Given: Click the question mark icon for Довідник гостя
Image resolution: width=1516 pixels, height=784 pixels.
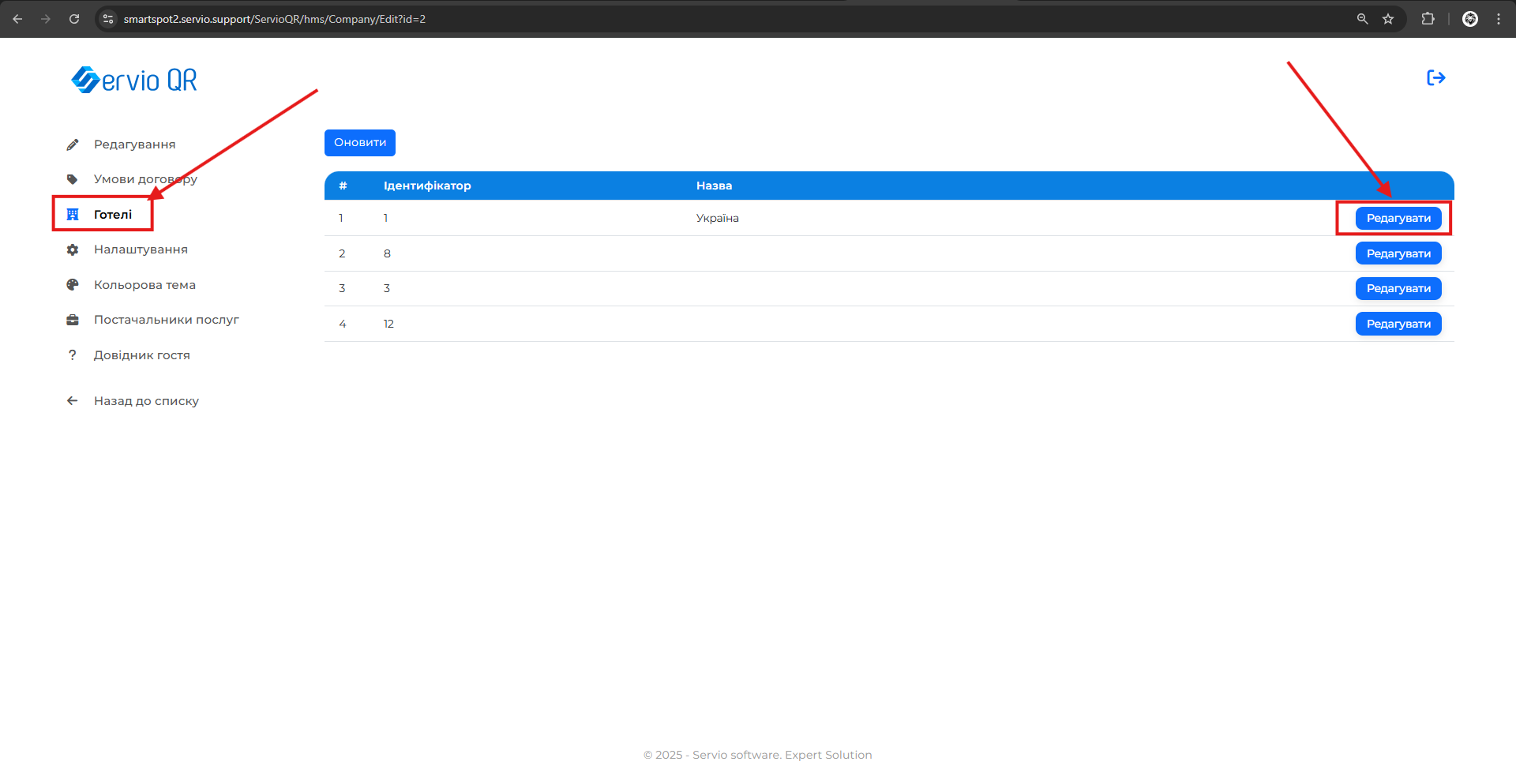Looking at the screenshot, I should coord(73,355).
